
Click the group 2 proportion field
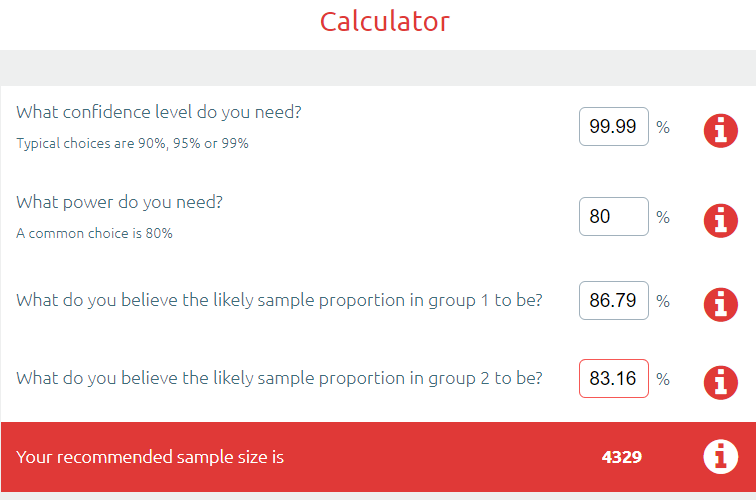coord(613,379)
